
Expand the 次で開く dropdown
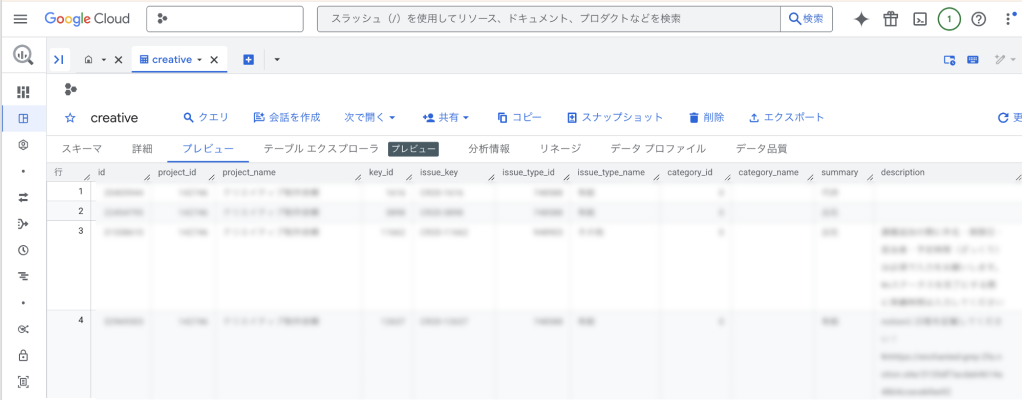[x=370, y=117]
